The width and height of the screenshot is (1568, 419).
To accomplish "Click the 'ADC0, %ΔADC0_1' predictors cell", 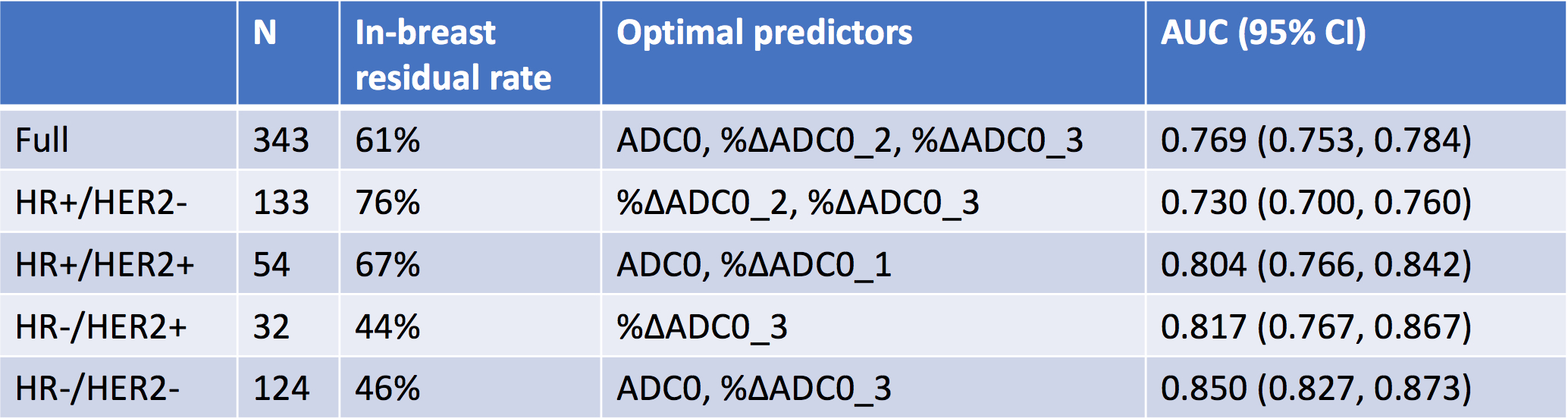I will (x=754, y=265).
